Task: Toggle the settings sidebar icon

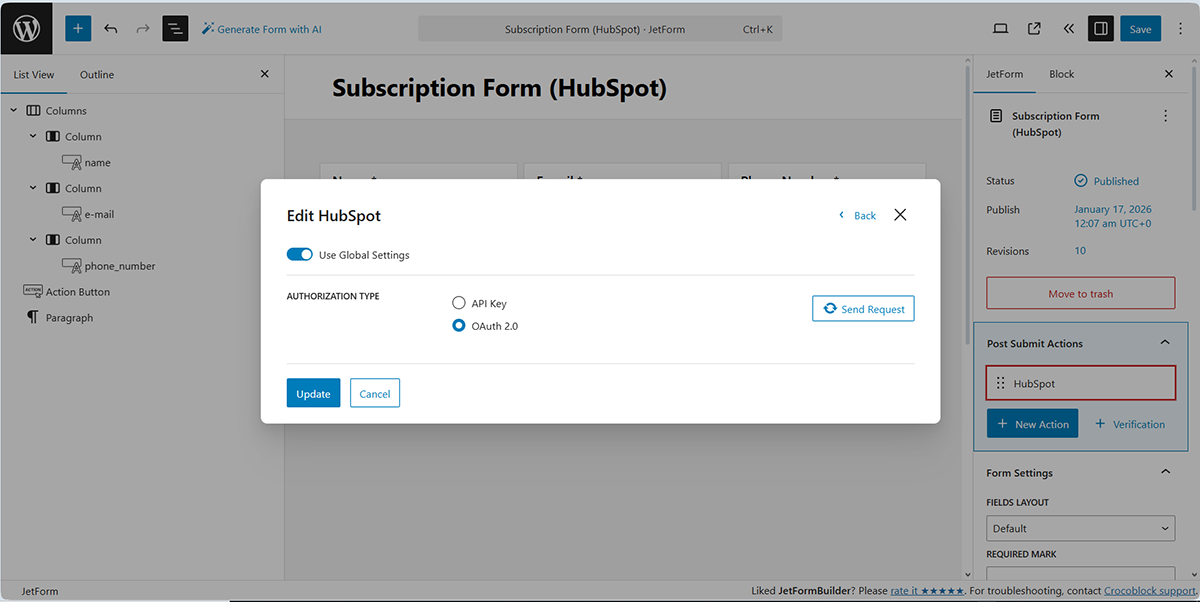Action: [1100, 29]
